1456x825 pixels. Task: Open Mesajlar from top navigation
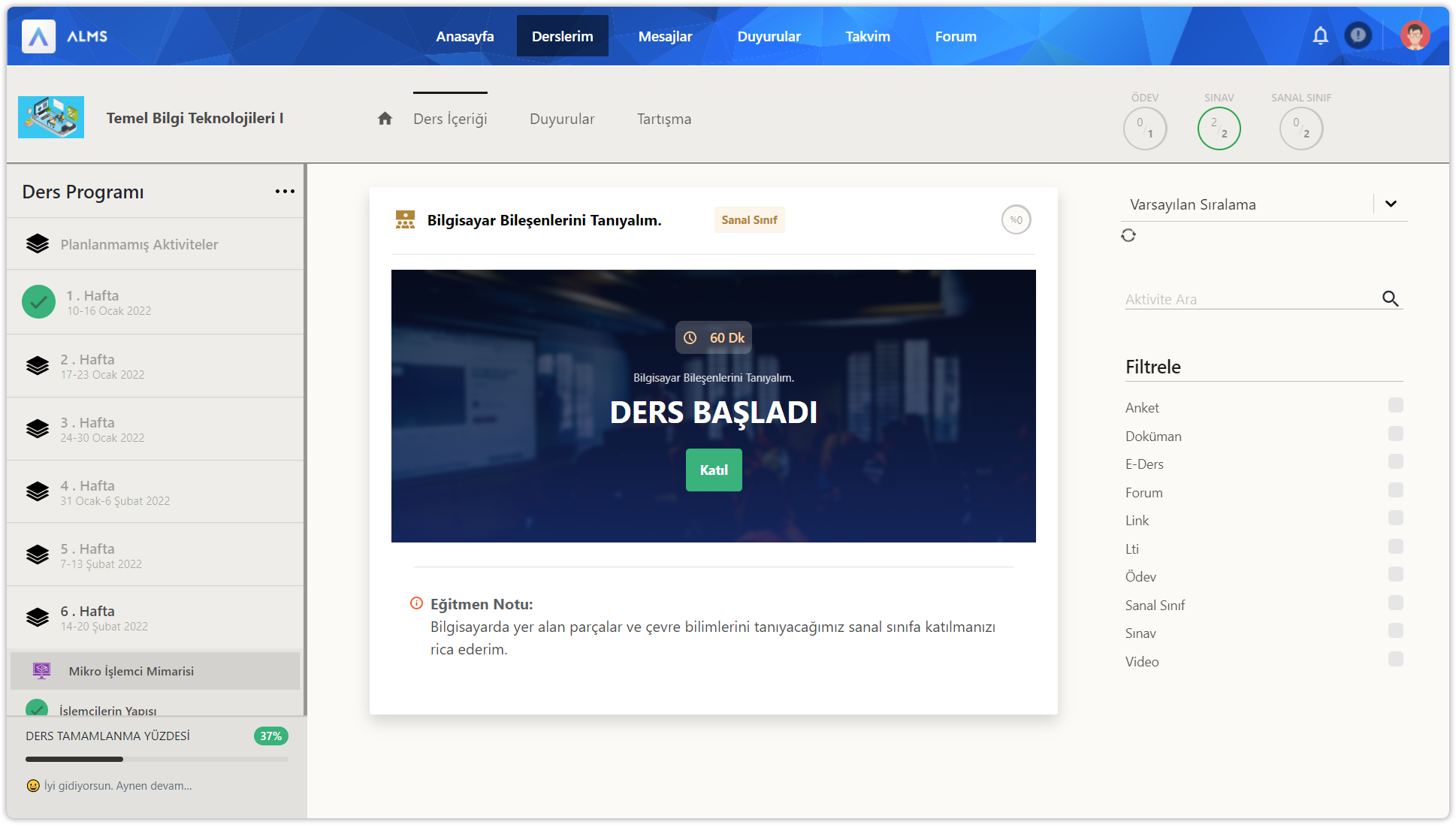click(665, 36)
